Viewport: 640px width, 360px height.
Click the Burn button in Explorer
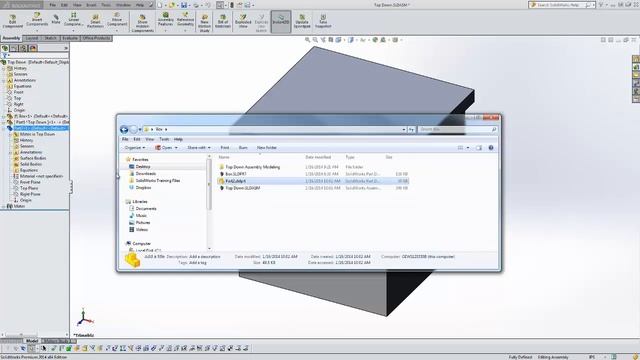coord(243,148)
